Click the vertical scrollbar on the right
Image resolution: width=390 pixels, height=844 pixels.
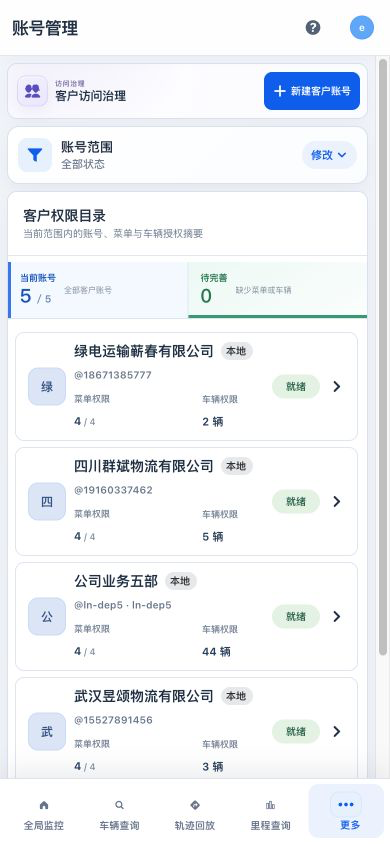[x=383, y=355]
